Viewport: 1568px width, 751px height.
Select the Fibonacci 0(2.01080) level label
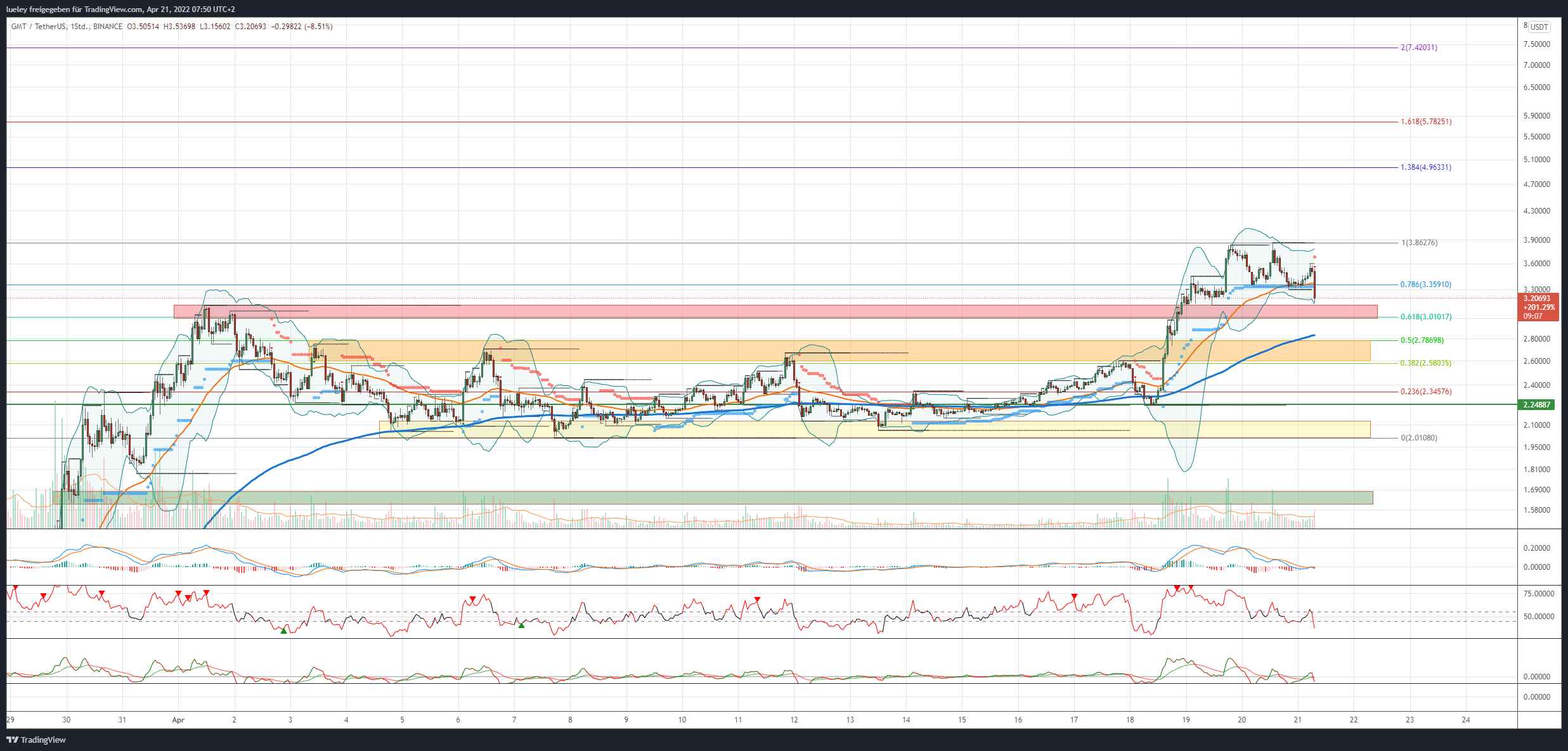click(1419, 438)
